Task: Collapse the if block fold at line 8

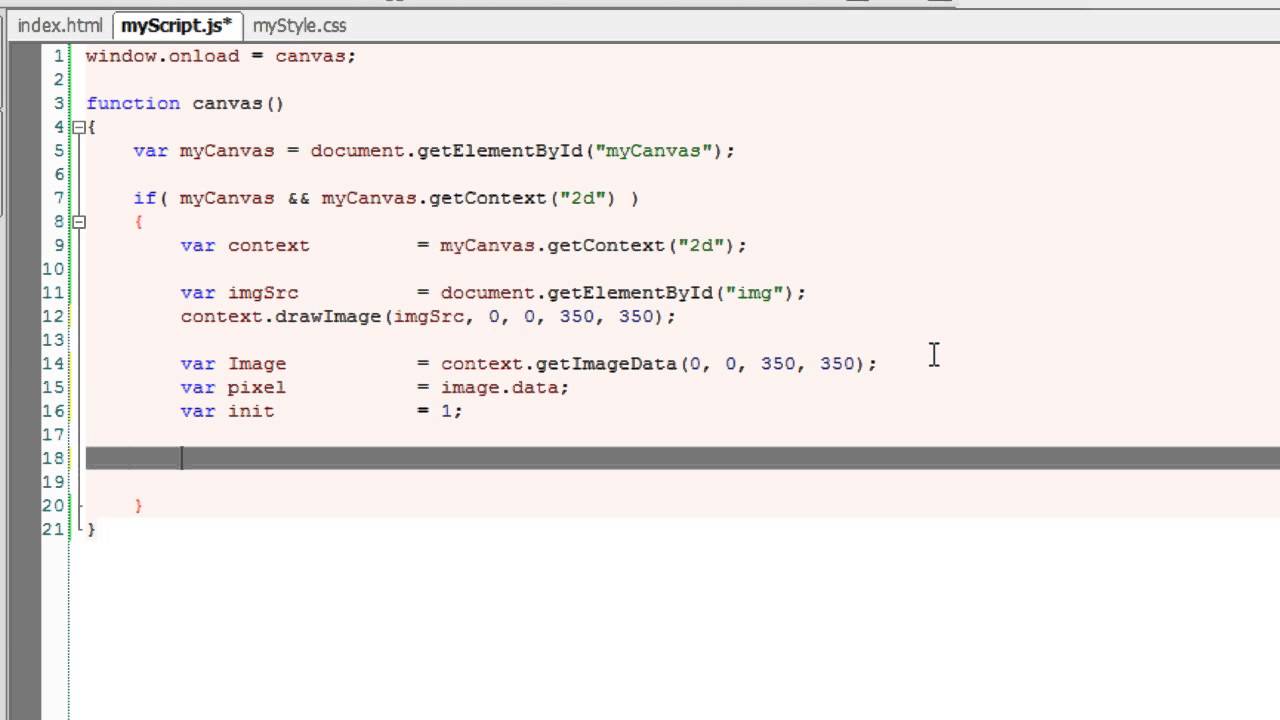Action: [79, 221]
